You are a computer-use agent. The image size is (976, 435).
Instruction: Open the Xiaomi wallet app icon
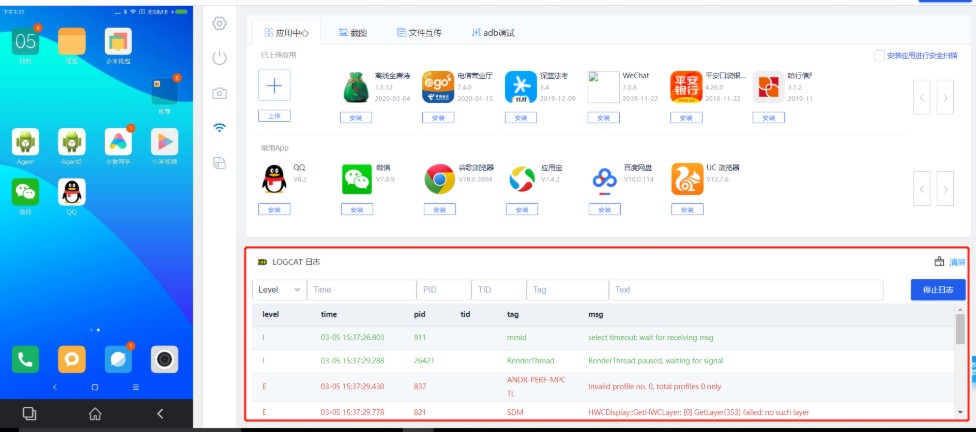point(118,41)
